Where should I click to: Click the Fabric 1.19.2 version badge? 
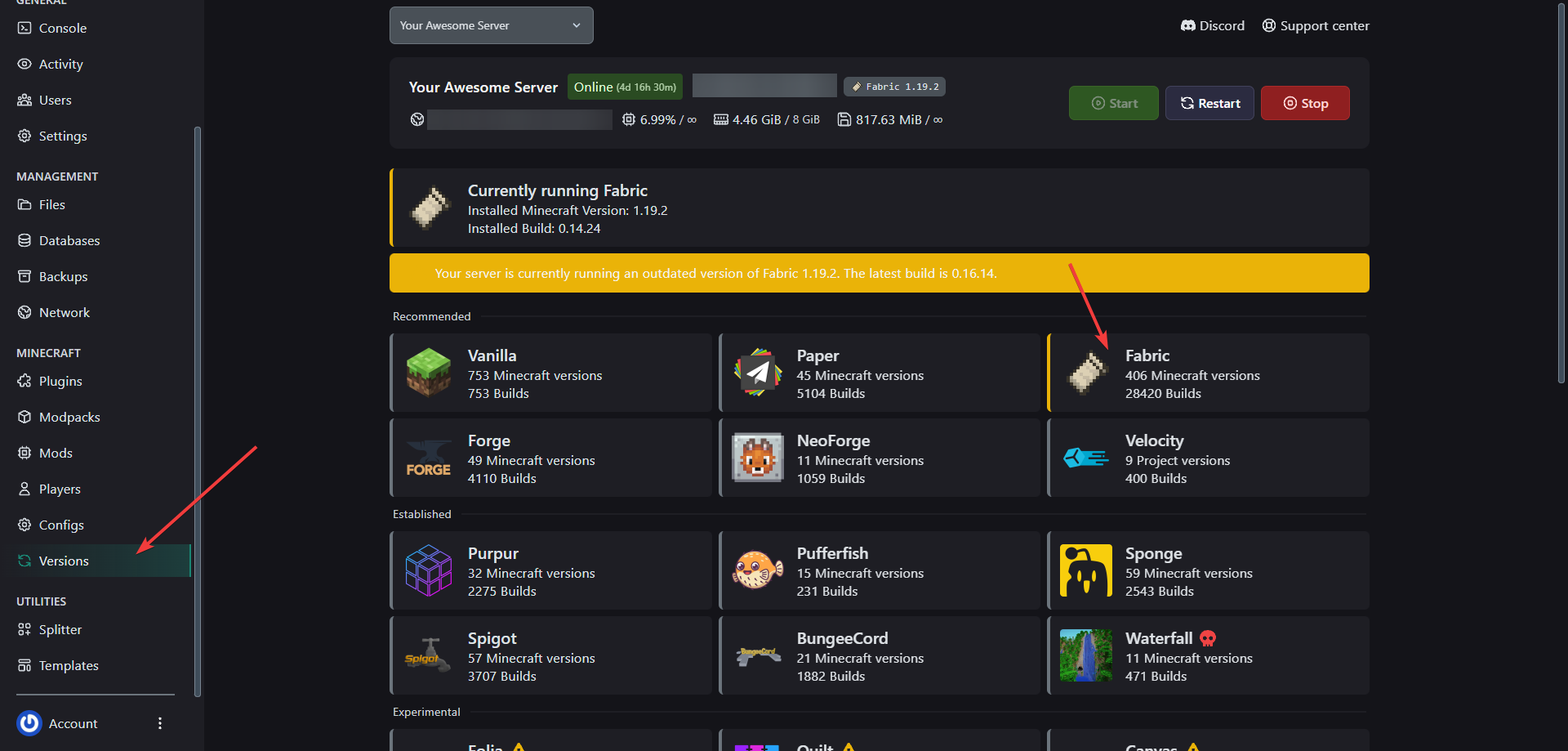point(894,86)
